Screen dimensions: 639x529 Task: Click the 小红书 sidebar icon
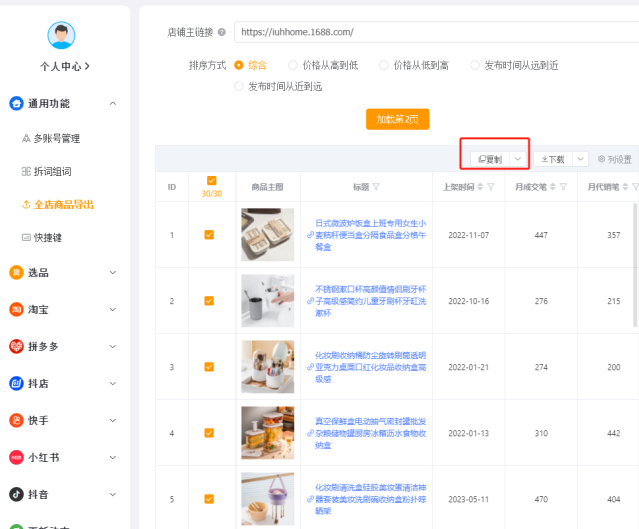[16, 457]
